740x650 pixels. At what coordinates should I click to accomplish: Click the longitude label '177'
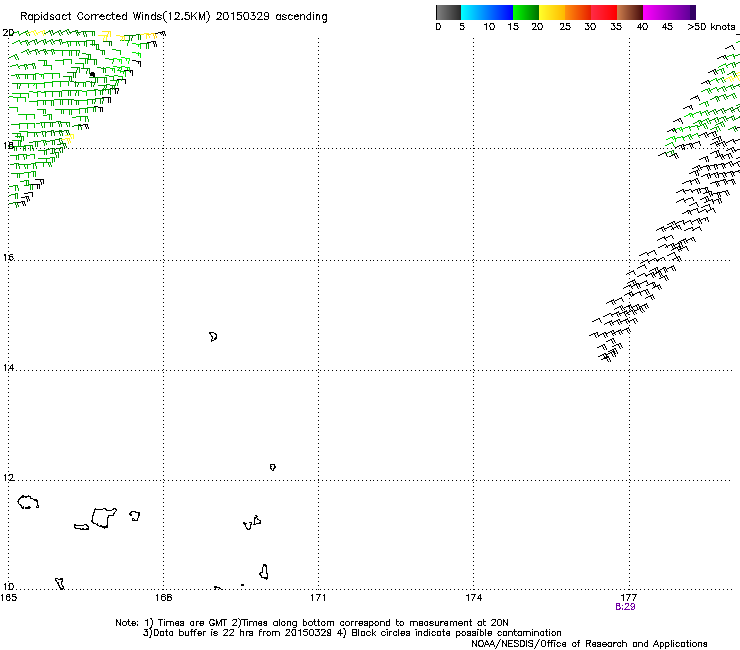pos(629,598)
